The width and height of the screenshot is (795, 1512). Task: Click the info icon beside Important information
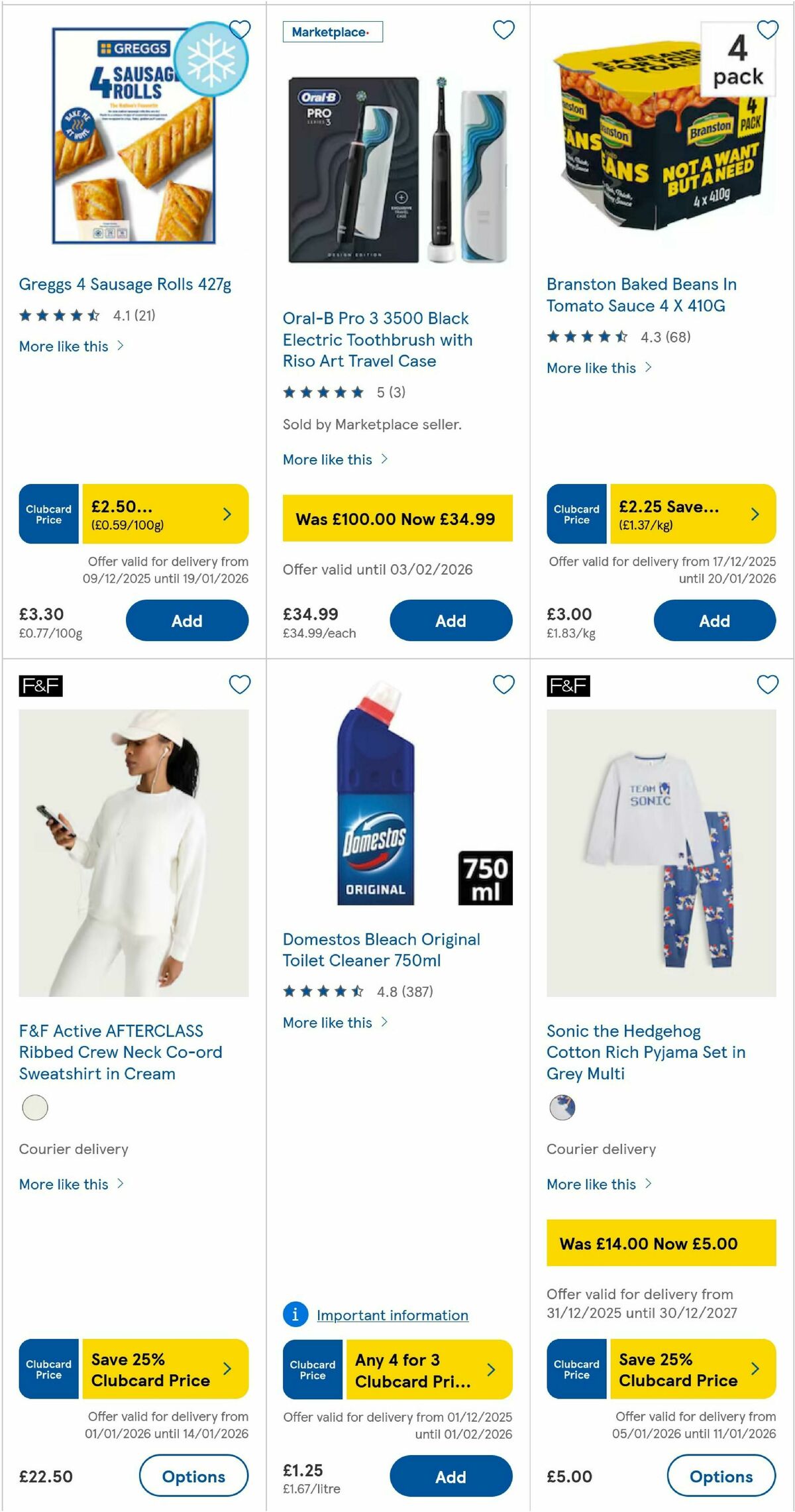[x=294, y=1315]
